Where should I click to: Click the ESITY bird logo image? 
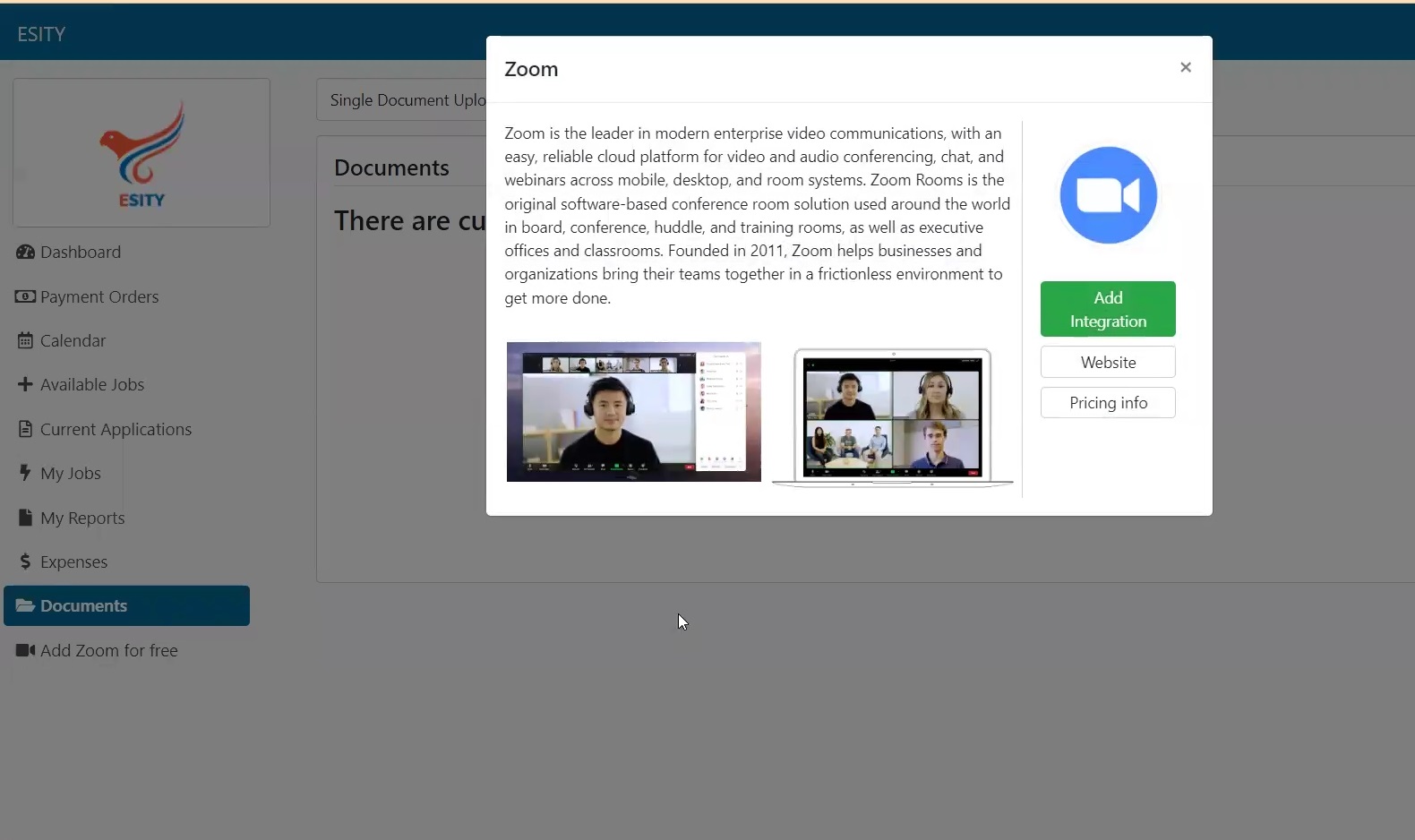[141, 152]
